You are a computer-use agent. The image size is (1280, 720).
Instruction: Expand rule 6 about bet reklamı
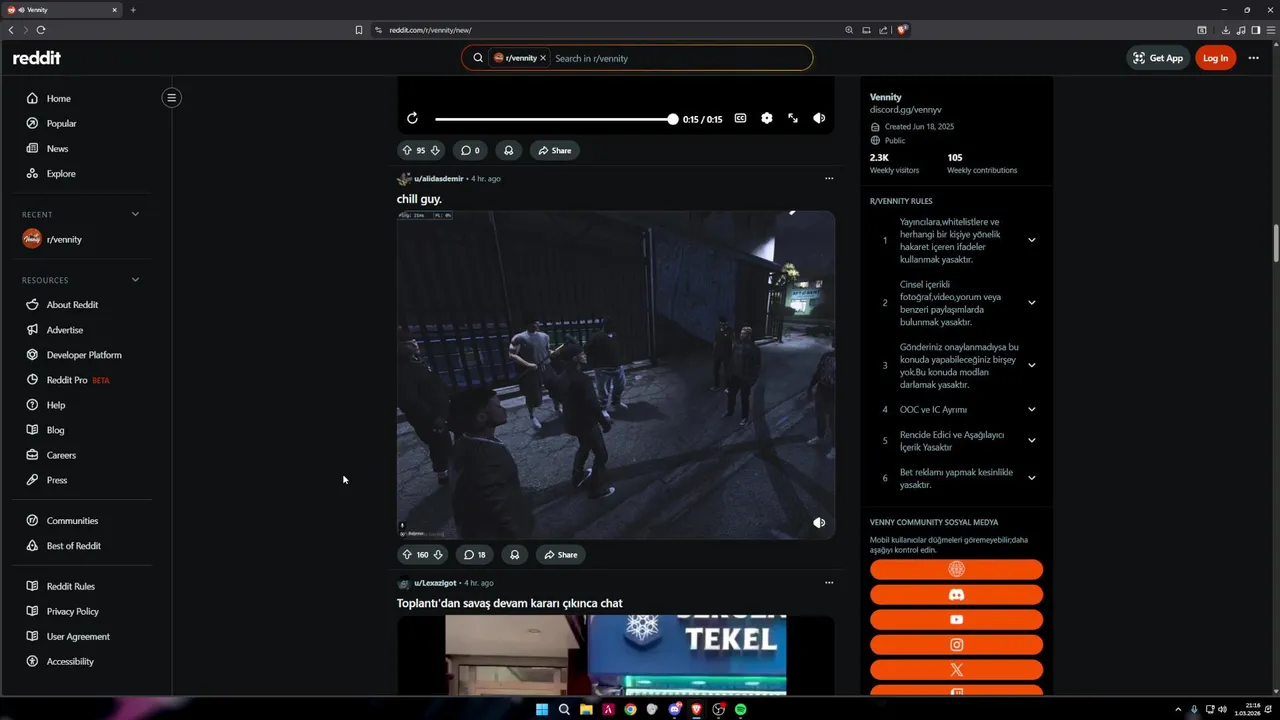click(1031, 478)
